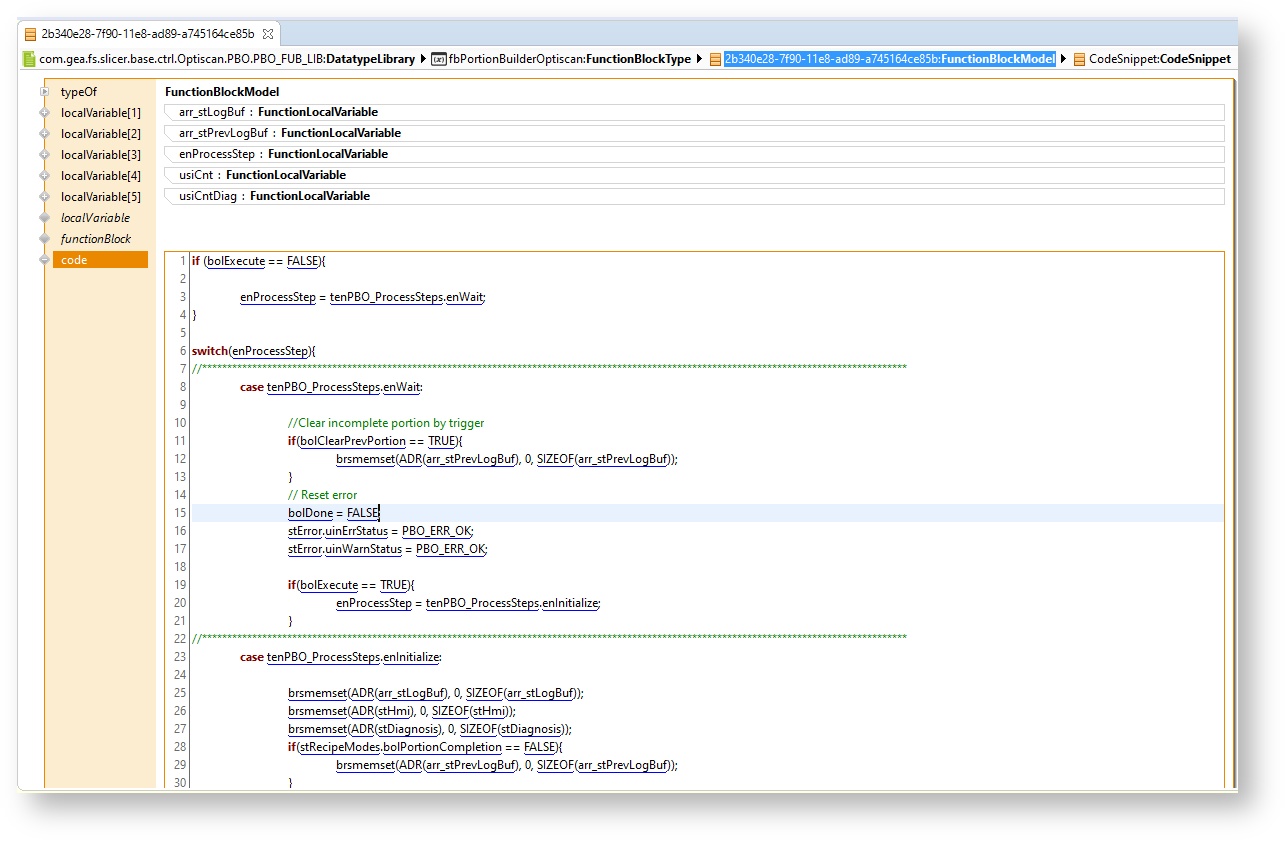Viewport: 1286px width, 841px height.
Task: Select localVariable[5] in the tree
Action: point(100,197)
